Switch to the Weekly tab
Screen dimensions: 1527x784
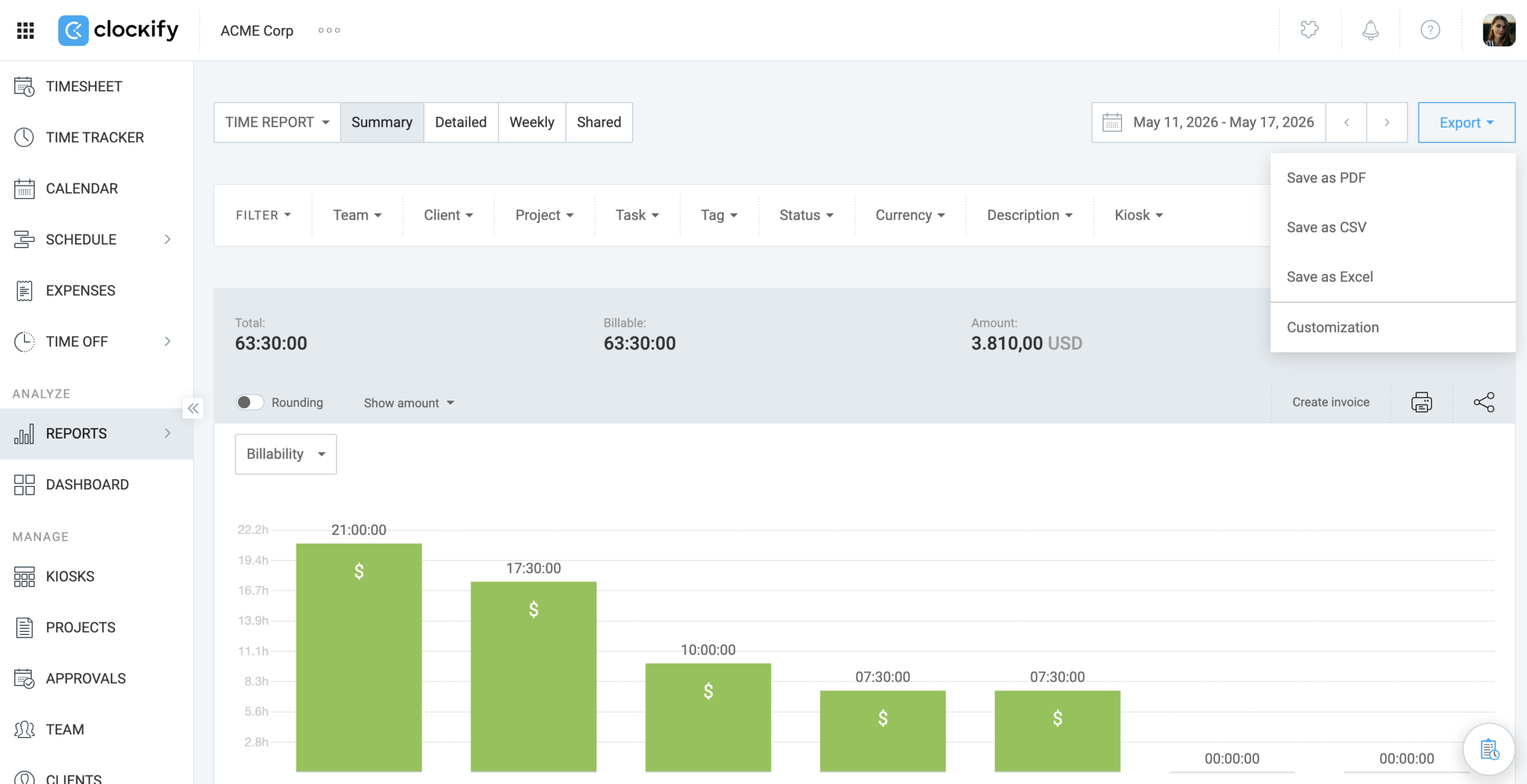point(532,122)
